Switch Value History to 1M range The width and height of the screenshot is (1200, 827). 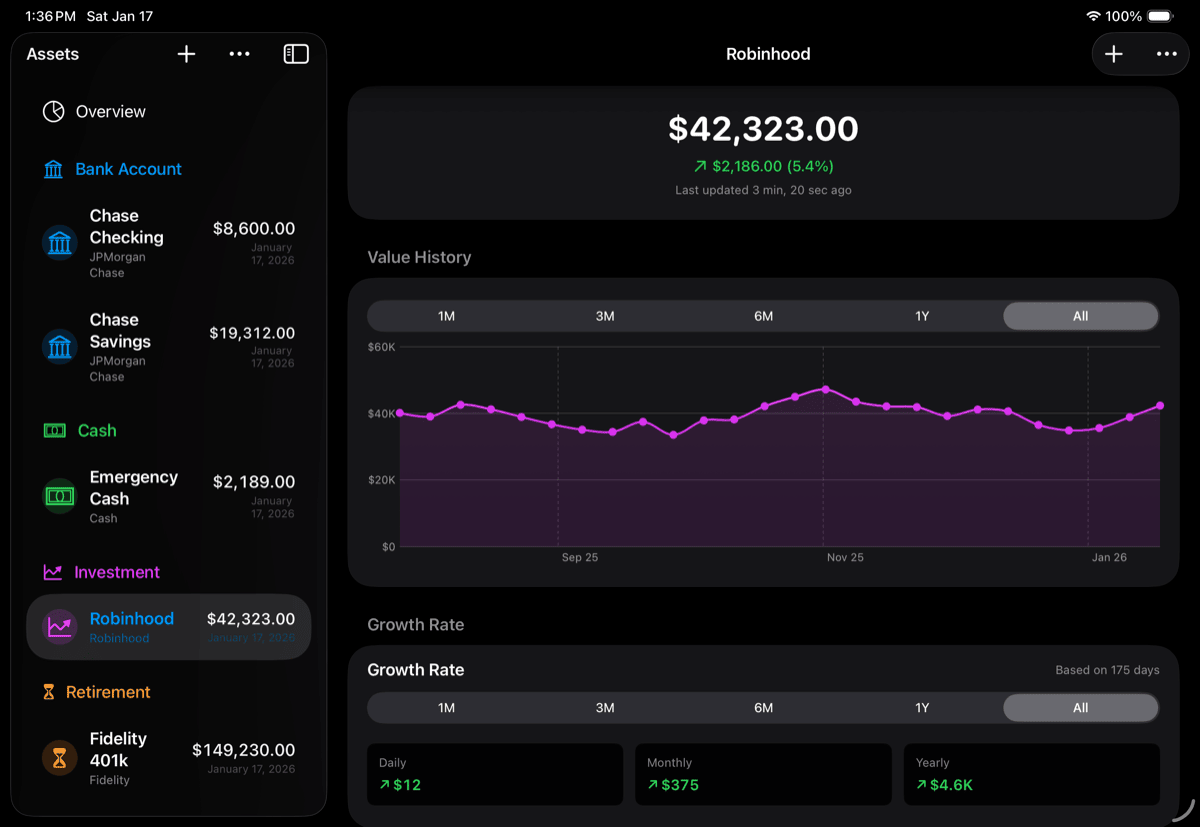446,315
